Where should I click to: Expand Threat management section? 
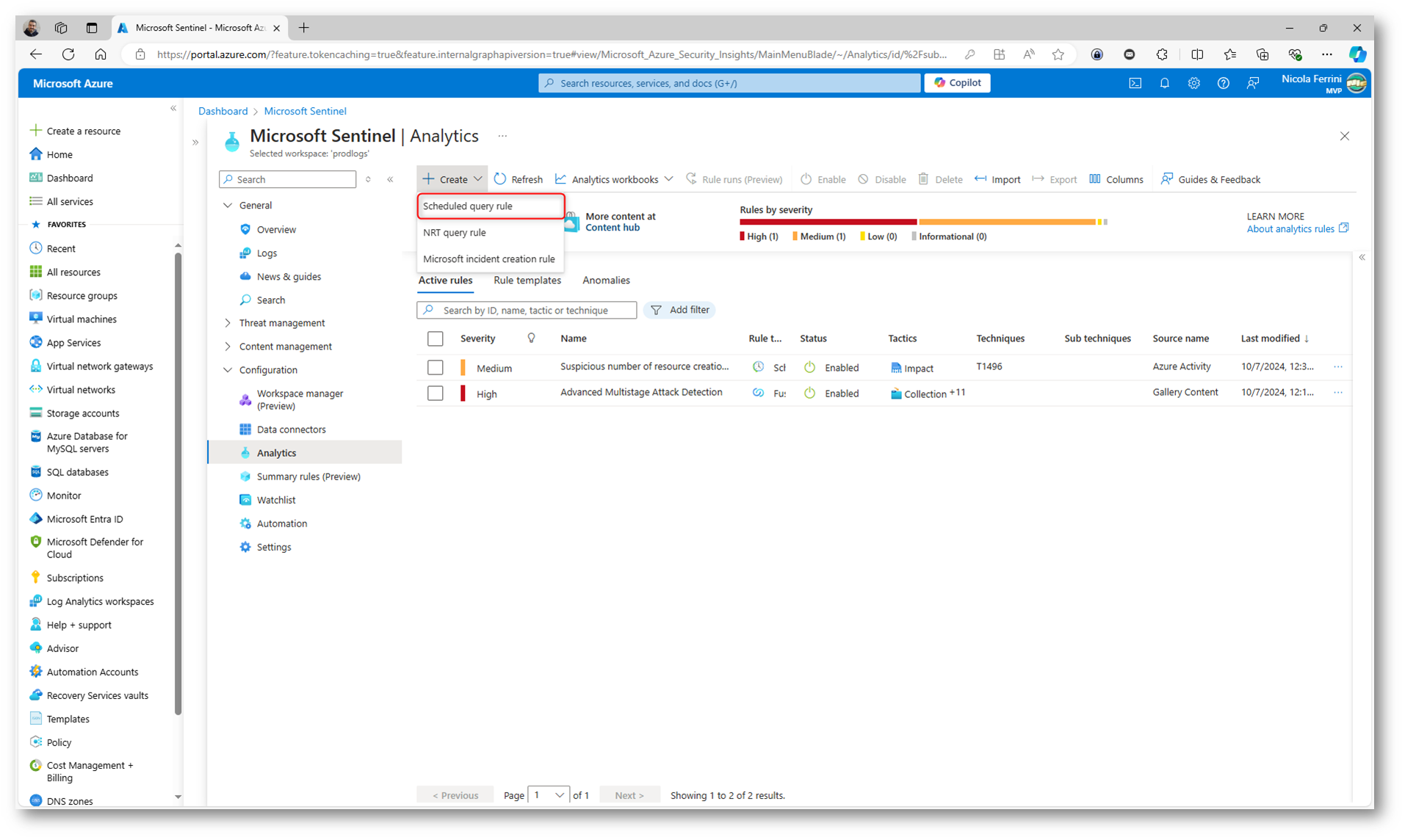tap(228, 323)
